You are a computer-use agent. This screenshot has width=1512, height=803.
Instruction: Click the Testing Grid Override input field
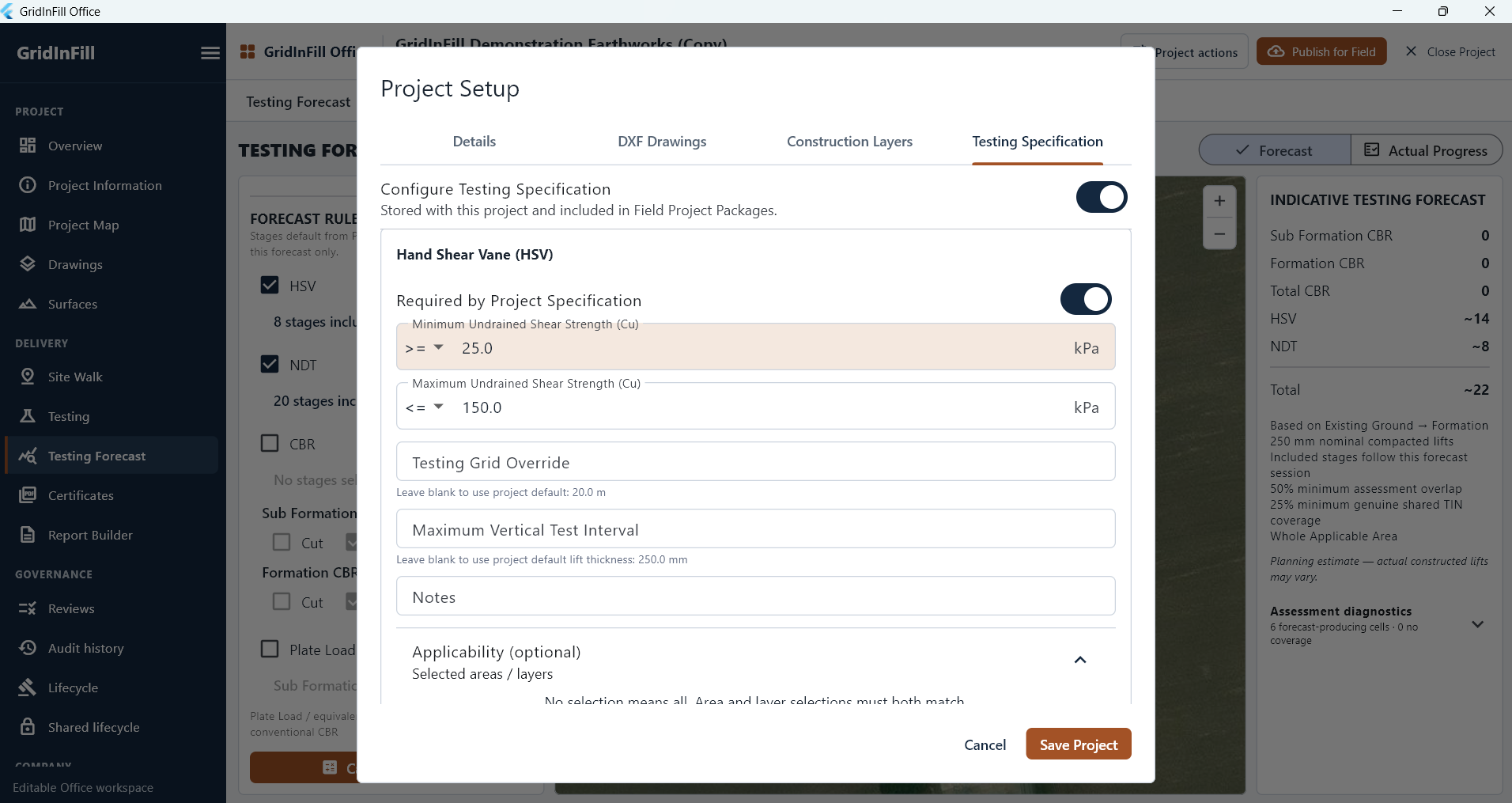click(x=756, y=462)
